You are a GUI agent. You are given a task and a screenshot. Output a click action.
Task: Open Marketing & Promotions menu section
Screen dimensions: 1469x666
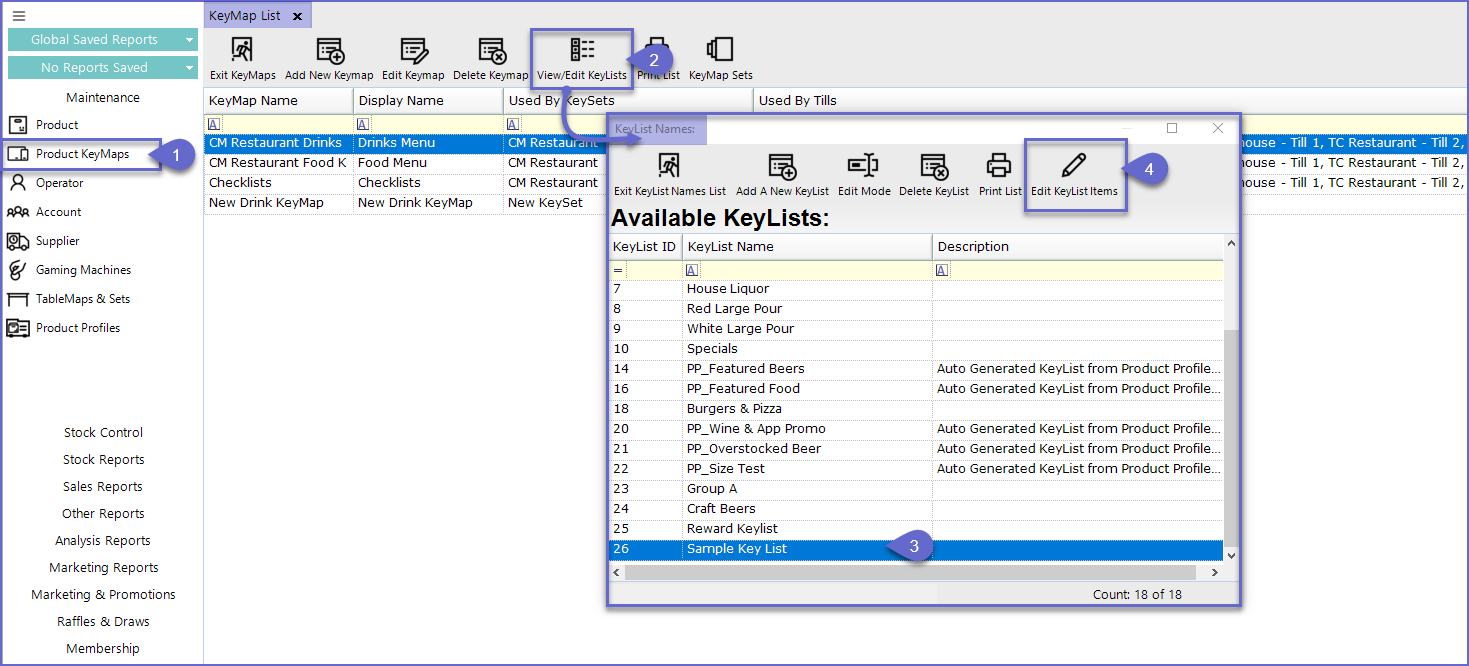103,595
